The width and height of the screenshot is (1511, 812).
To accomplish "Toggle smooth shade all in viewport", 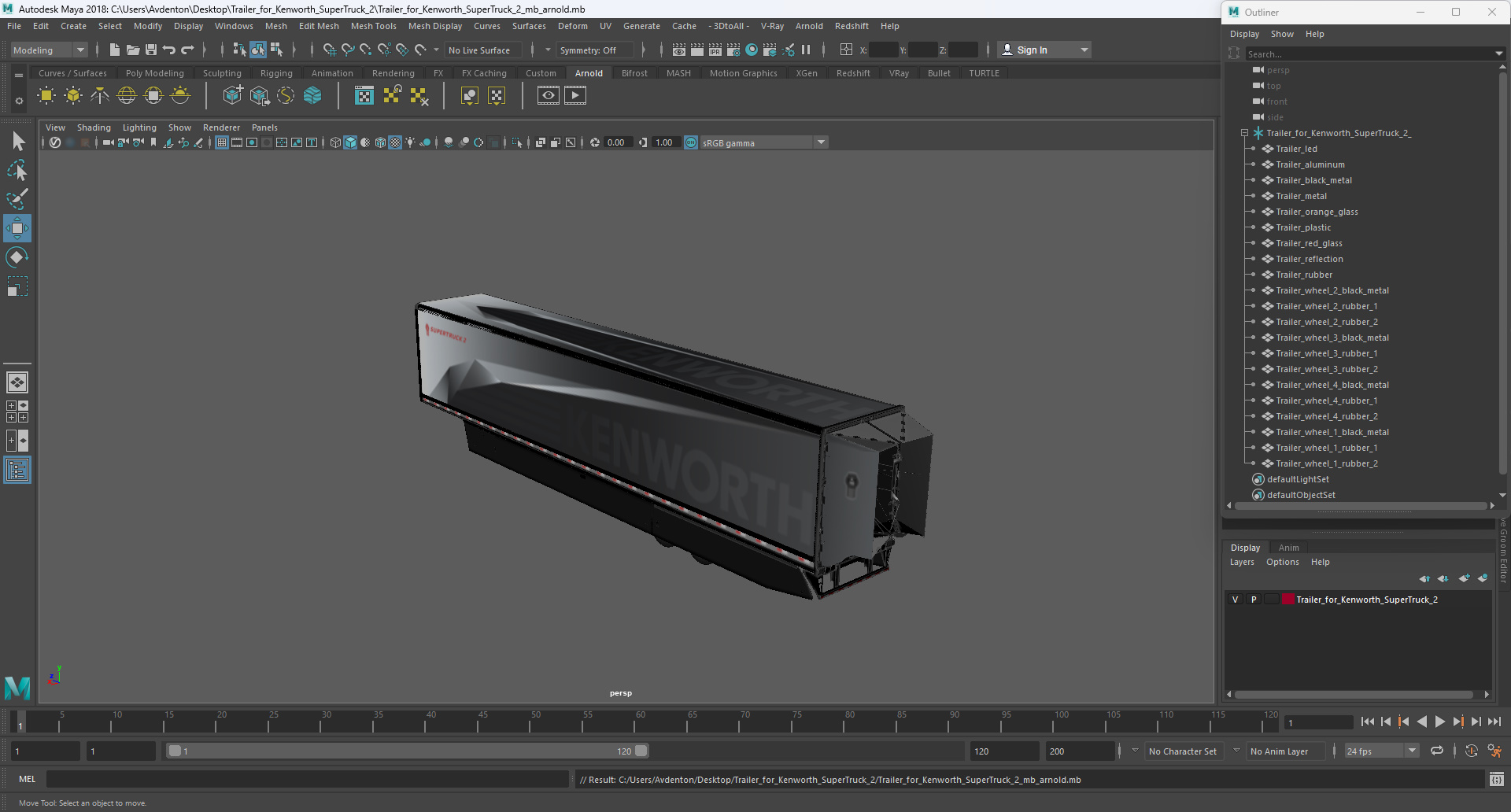I will pyautogui.click(x=350, y=142).
